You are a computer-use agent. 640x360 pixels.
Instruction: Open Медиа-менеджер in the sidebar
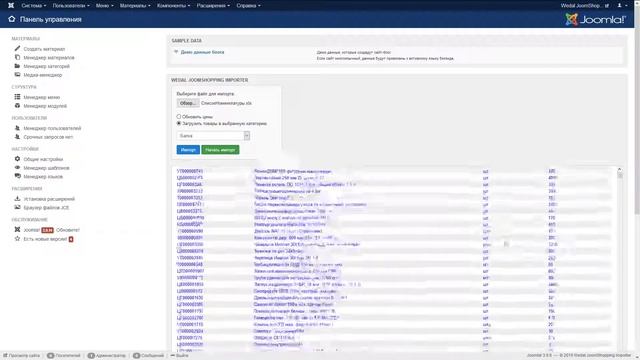[42, 75]
